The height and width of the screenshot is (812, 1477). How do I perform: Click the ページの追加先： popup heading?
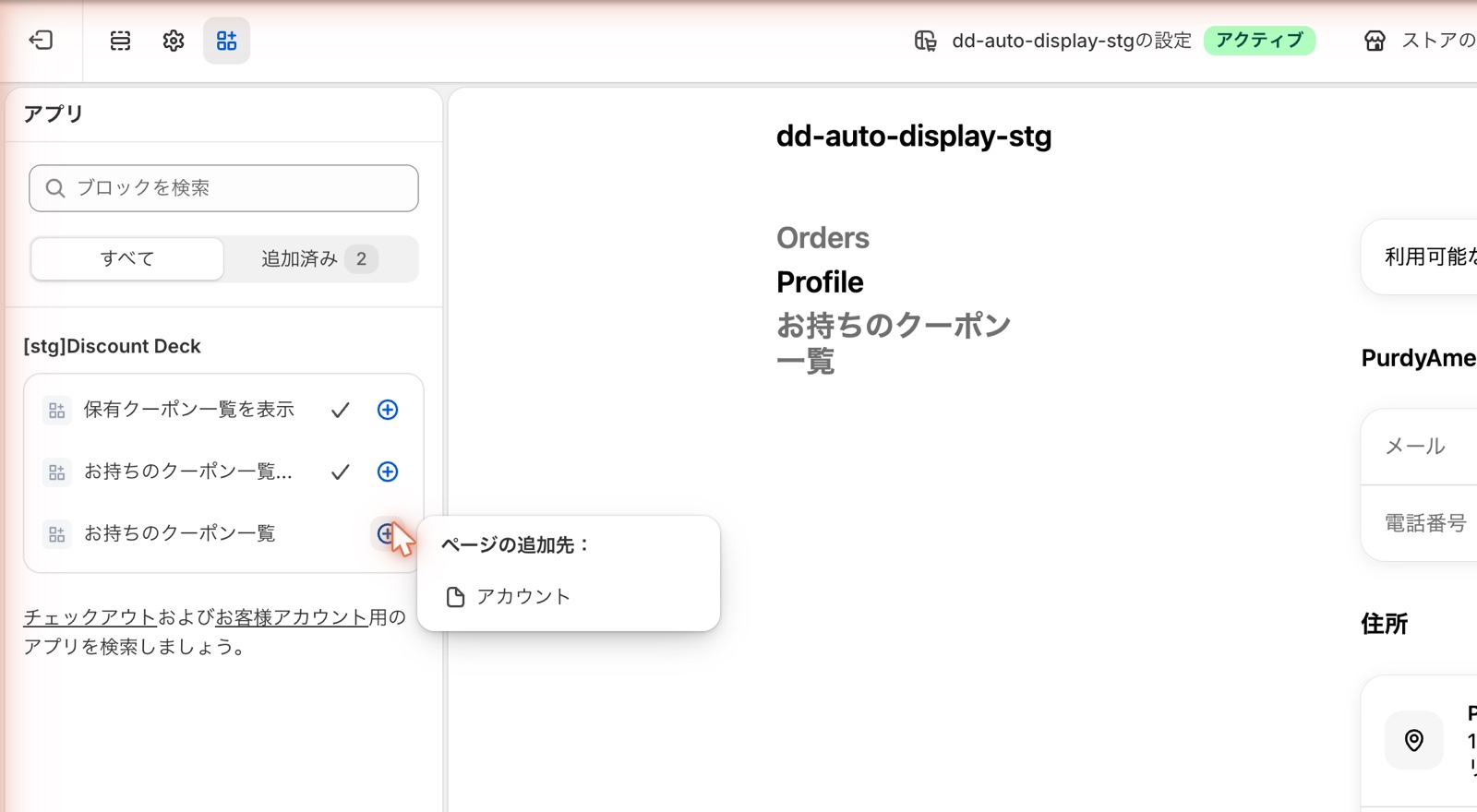pos(516,545)
